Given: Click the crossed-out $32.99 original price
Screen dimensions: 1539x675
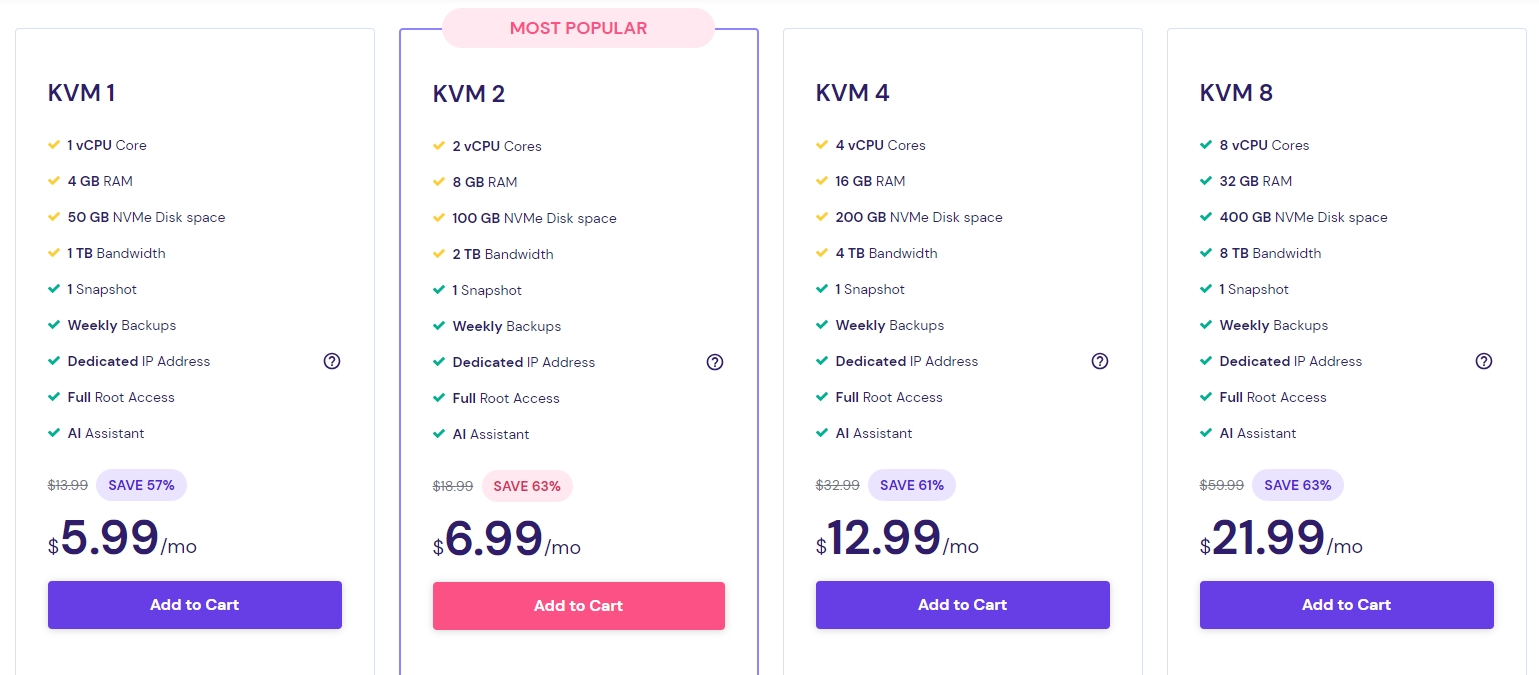Looking at the screenshot, I should (838, 485).
